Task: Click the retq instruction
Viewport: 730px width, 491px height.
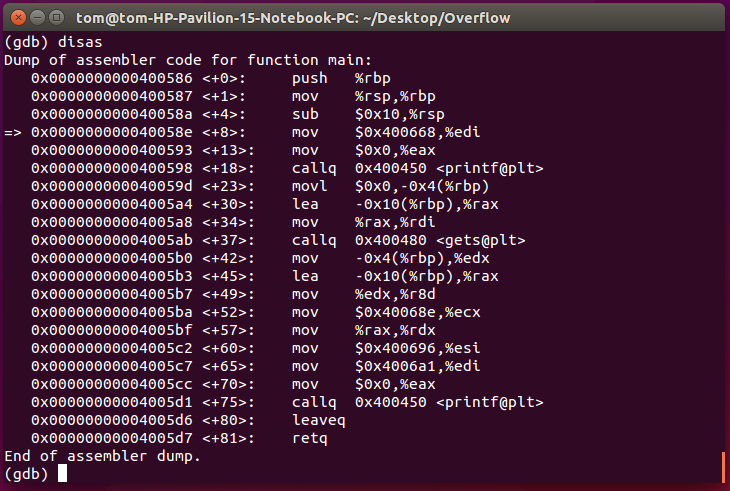Action: (309, 438)
